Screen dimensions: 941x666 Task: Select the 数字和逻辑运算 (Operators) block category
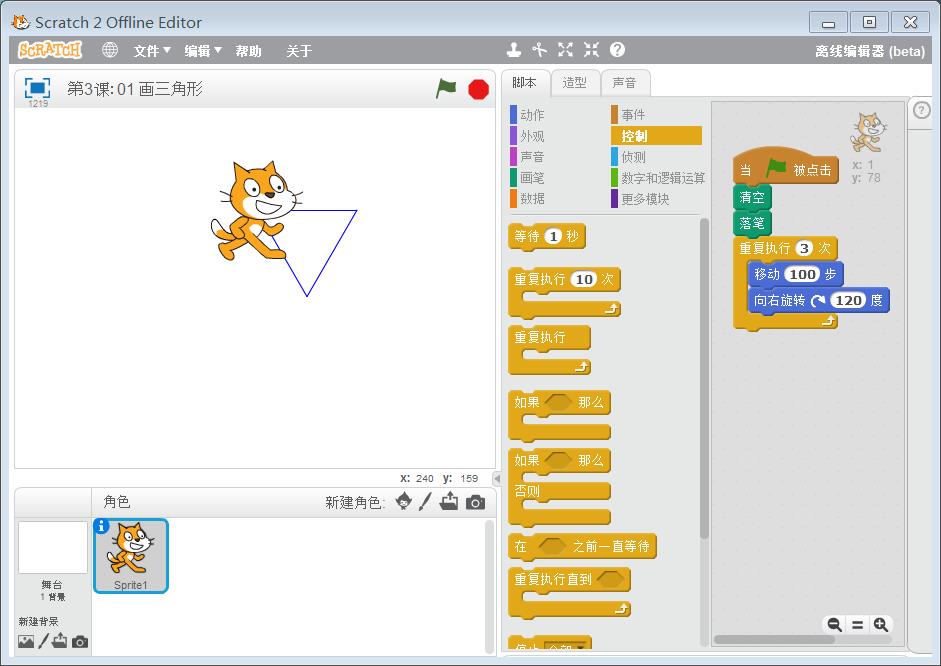tap(658, 178)
